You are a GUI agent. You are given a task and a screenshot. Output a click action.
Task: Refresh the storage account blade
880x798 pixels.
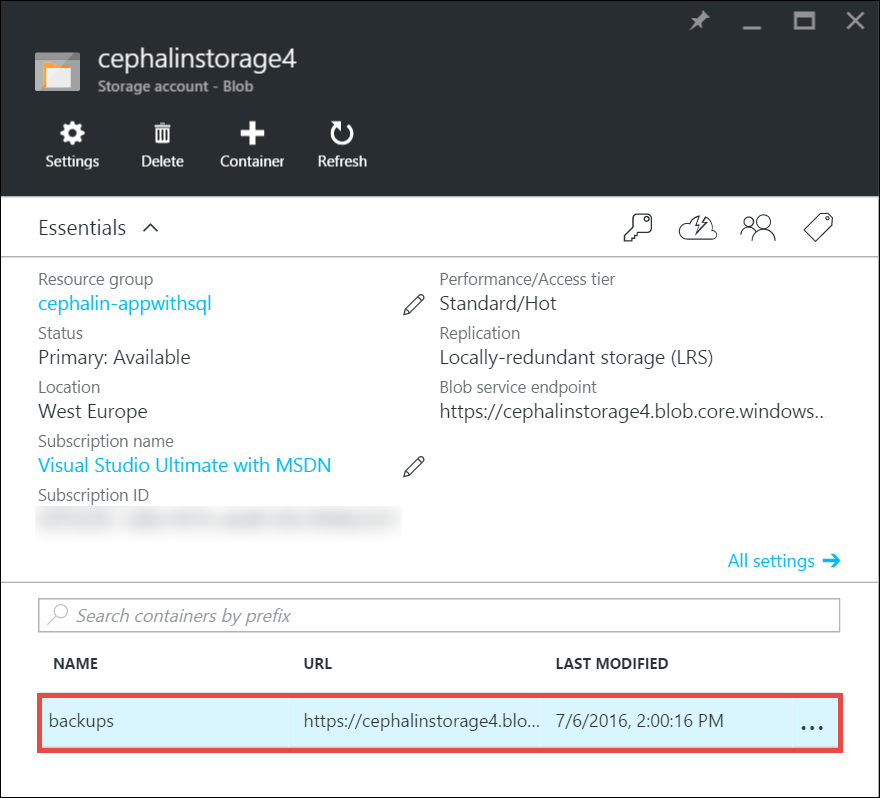342,144
